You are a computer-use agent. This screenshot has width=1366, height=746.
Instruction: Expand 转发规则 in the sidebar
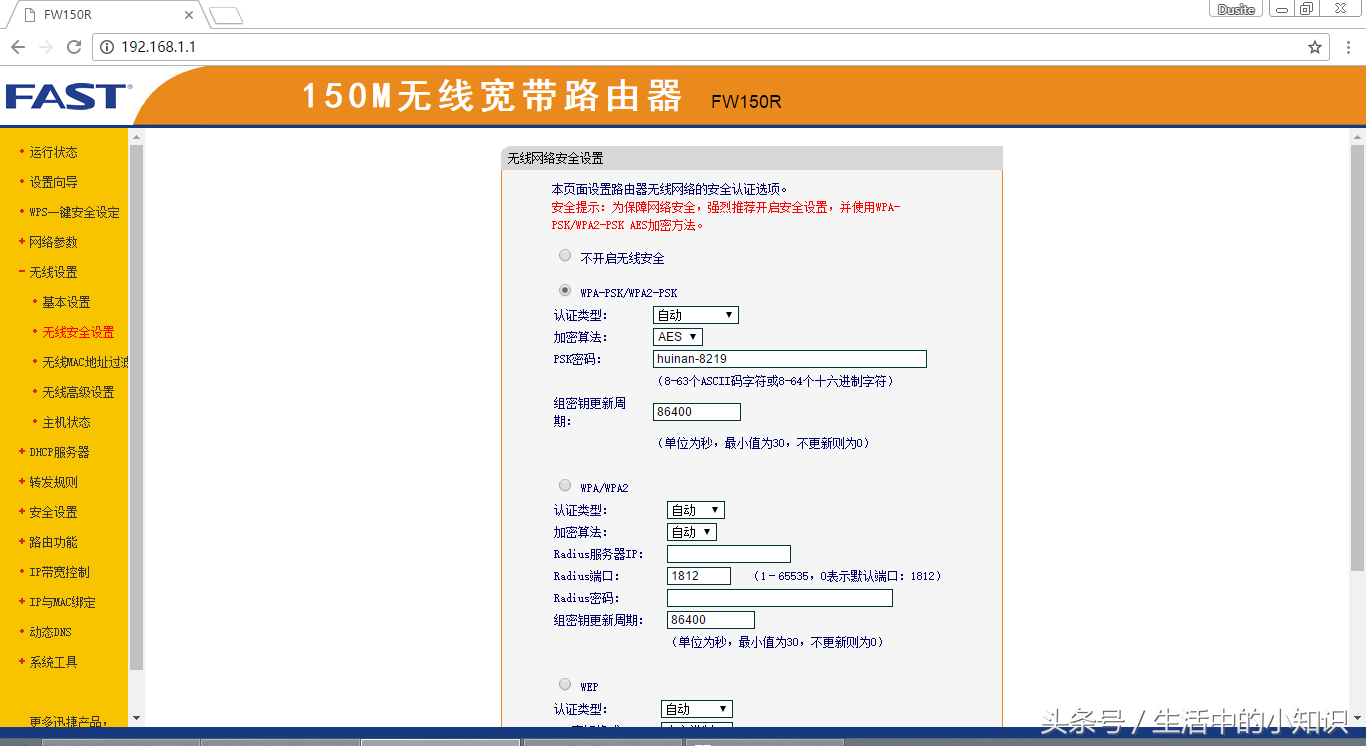pos(53,482)
